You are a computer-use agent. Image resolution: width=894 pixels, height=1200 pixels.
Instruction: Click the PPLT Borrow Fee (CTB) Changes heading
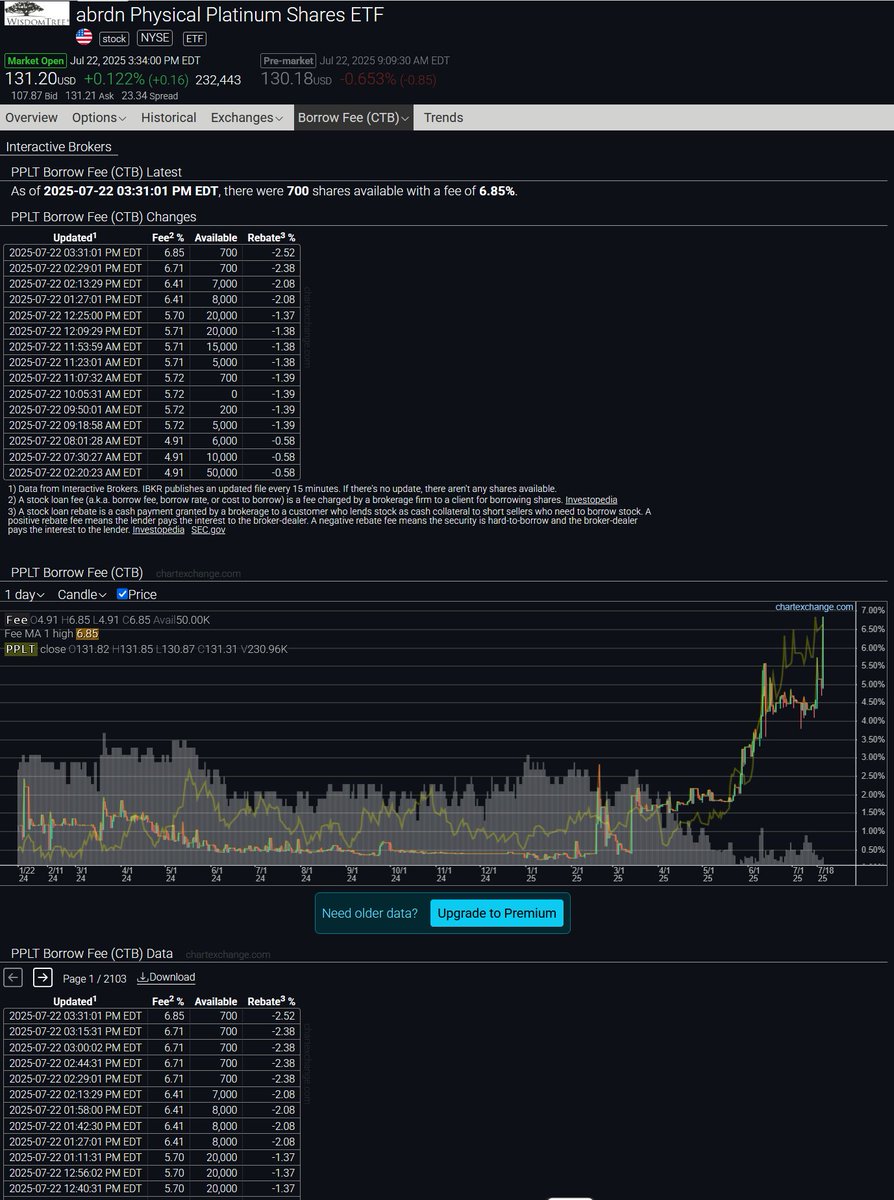click(x=103, y=217)
